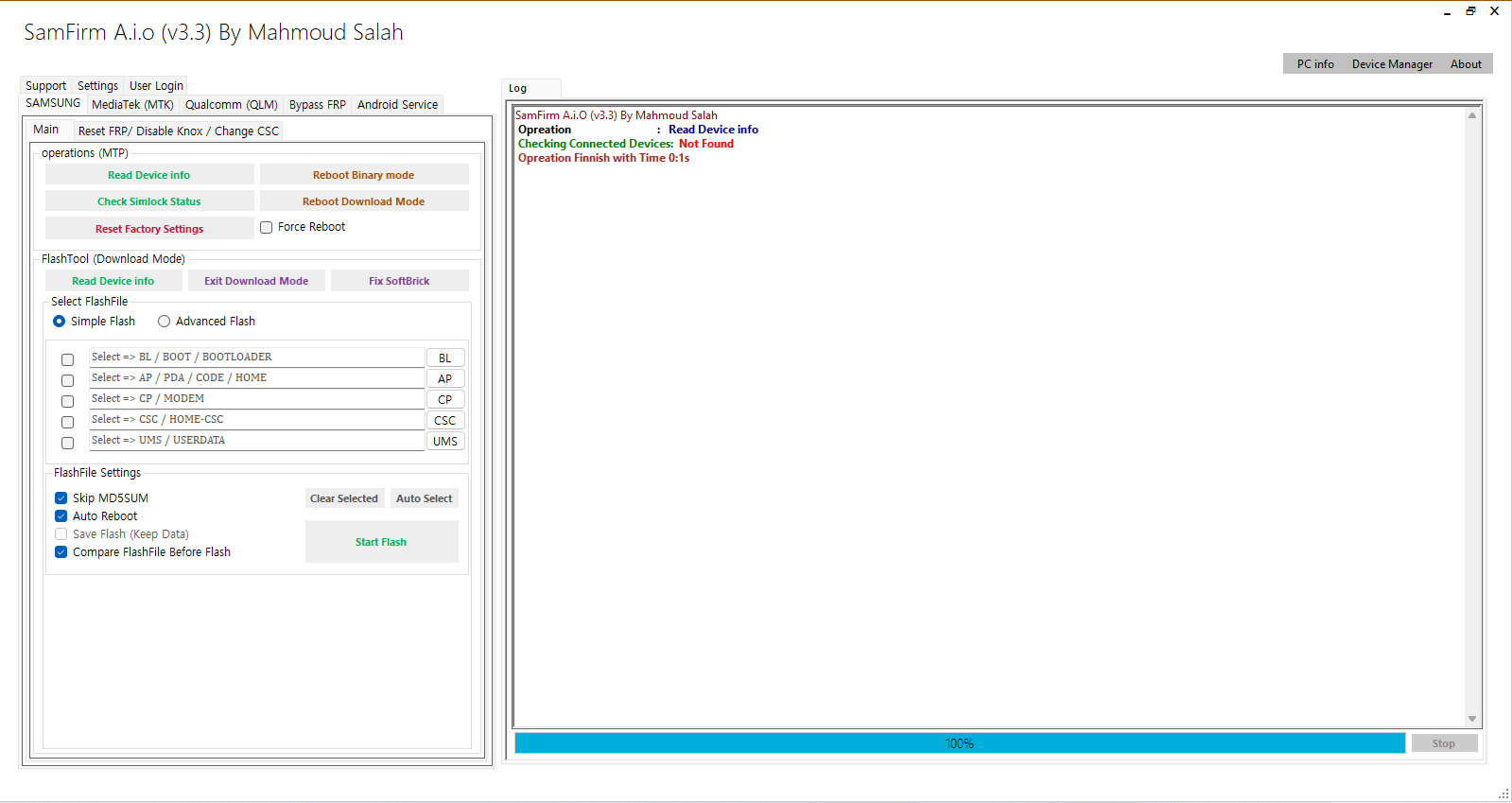The width and height of the screenshot is (1512, 803).
Task: Click the 100% progress bar
Action: pos(960,743)
